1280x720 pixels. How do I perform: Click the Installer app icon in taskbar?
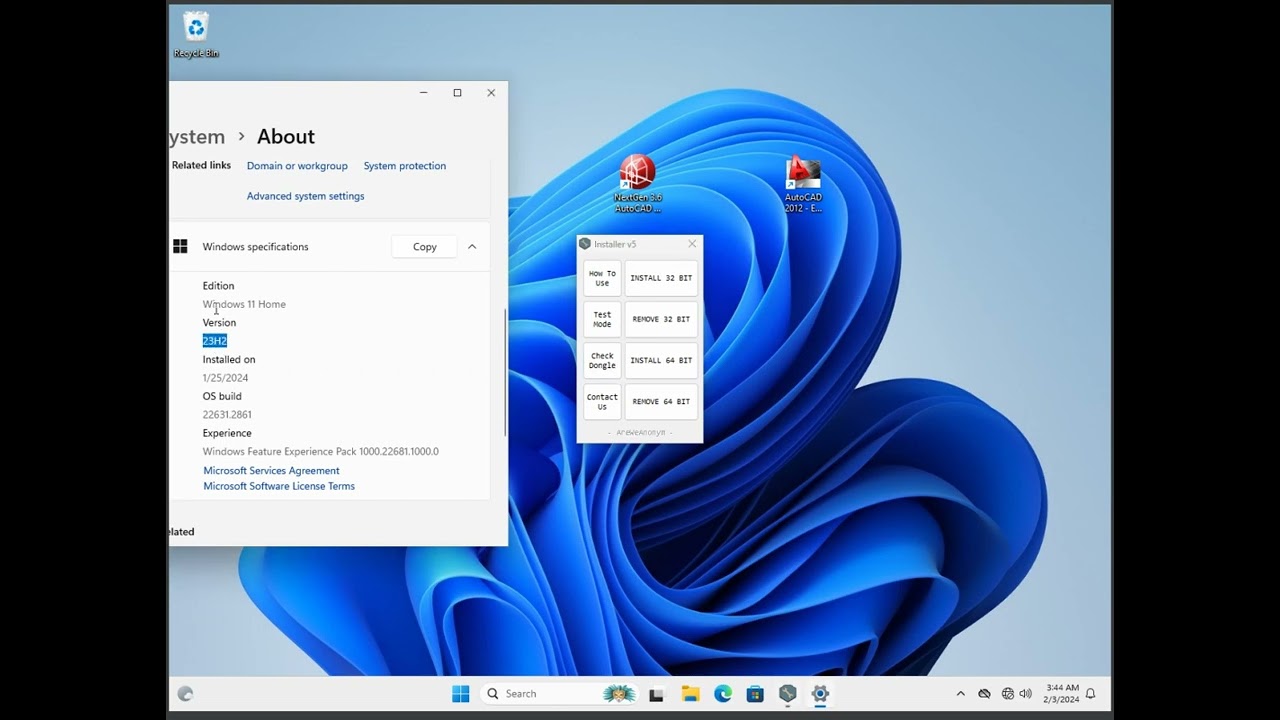click(787, 693)
